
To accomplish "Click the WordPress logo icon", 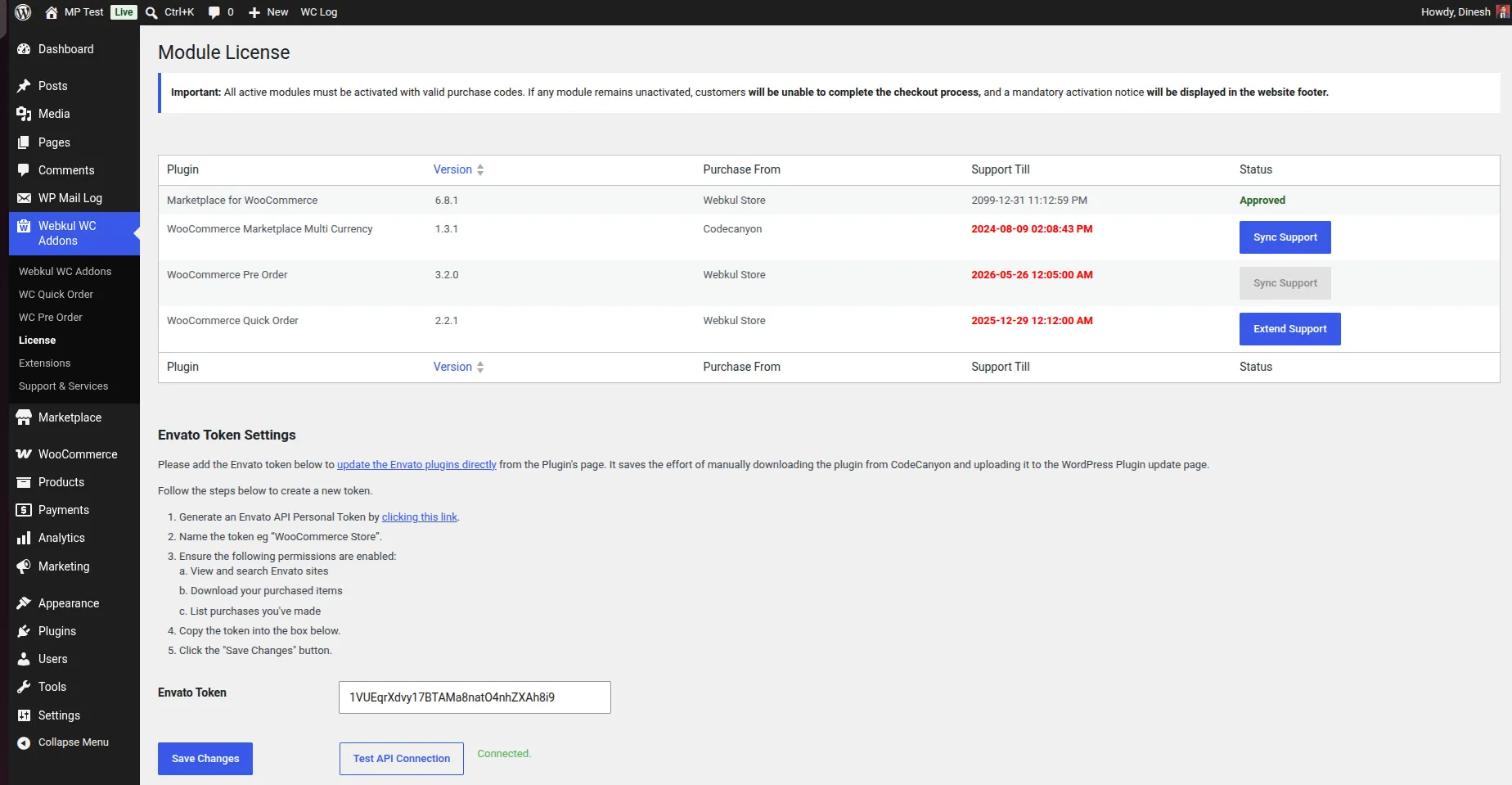I will (x=23, y=12).
